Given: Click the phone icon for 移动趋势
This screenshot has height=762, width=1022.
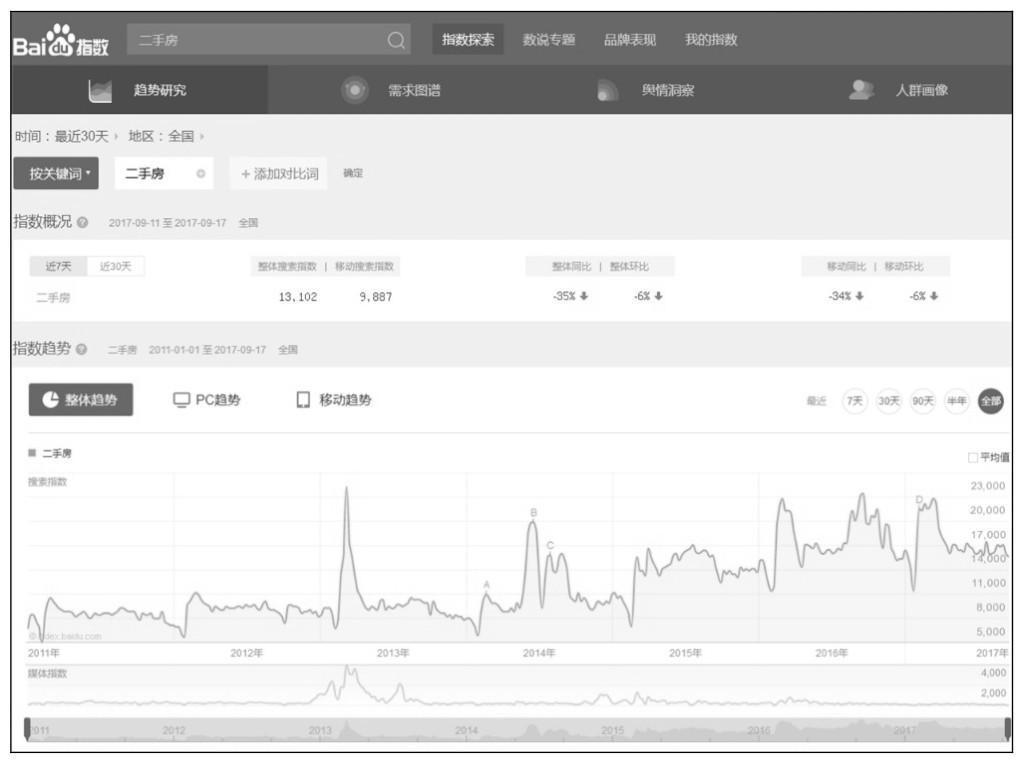Looking at the screenshot, I should 303,400.
